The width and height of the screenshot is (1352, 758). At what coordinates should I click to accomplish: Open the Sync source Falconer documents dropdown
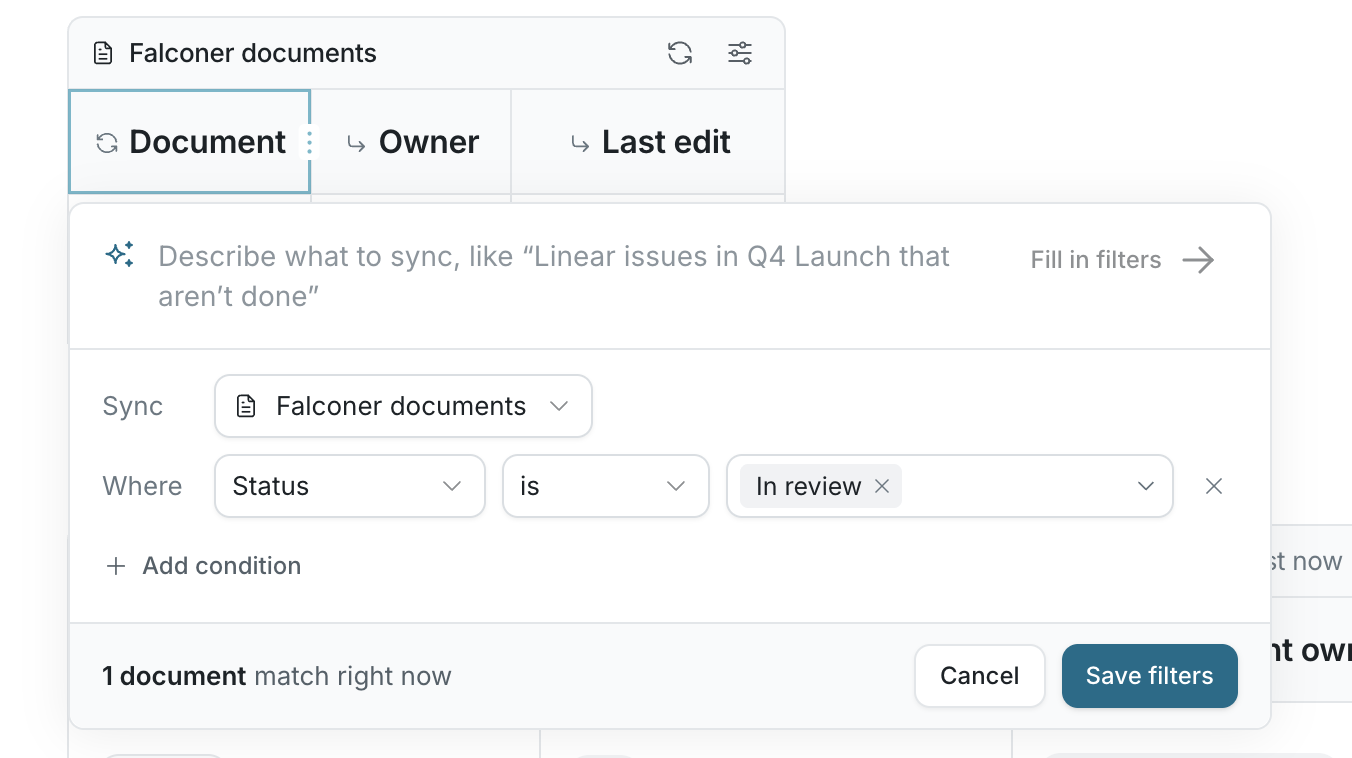403,406
